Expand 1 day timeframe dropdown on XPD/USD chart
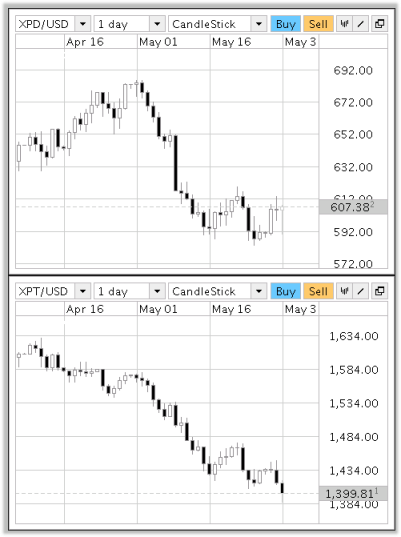The height and width of the screenshot is (537, 401). [x=157, y=24]
